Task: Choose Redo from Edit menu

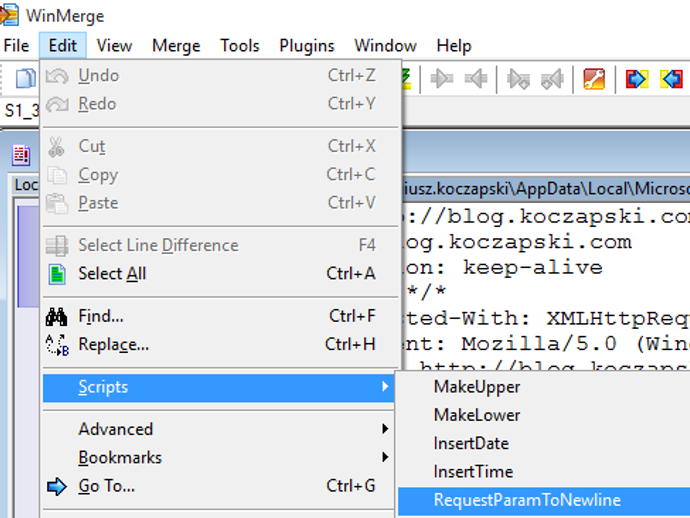Action: [x=220, y=104]
